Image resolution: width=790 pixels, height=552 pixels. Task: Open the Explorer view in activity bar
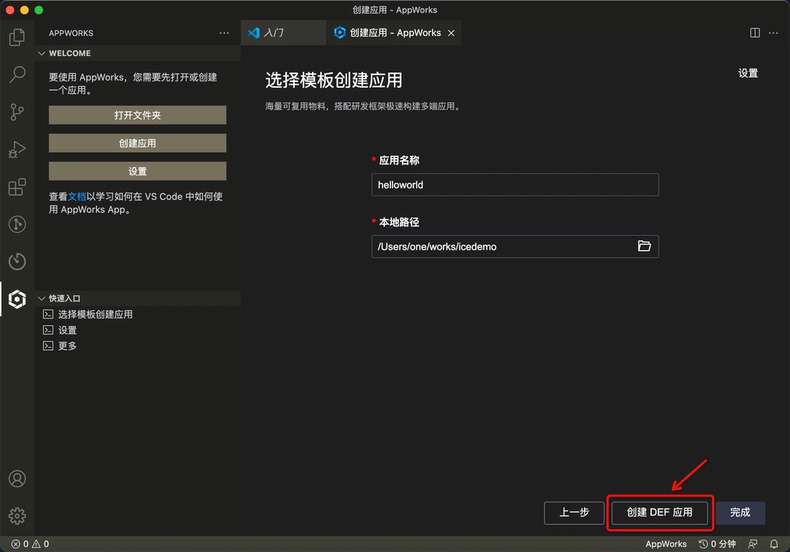(x=17, y=37)
